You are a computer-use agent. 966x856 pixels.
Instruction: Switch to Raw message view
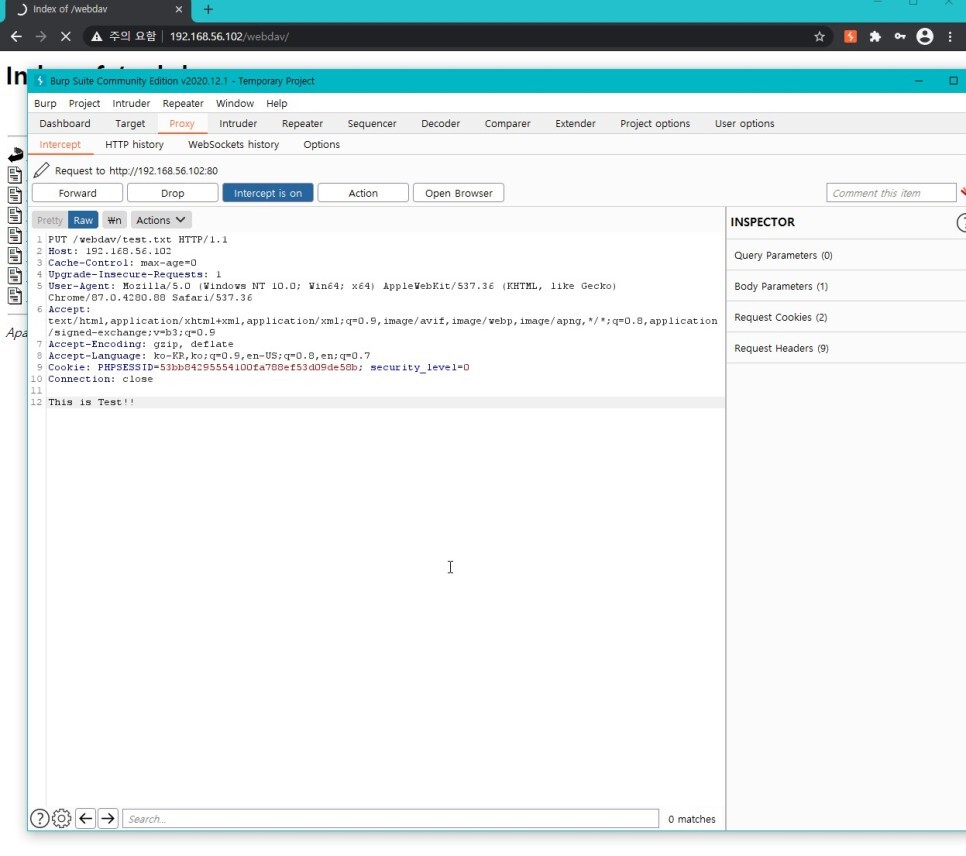[83, 220]
